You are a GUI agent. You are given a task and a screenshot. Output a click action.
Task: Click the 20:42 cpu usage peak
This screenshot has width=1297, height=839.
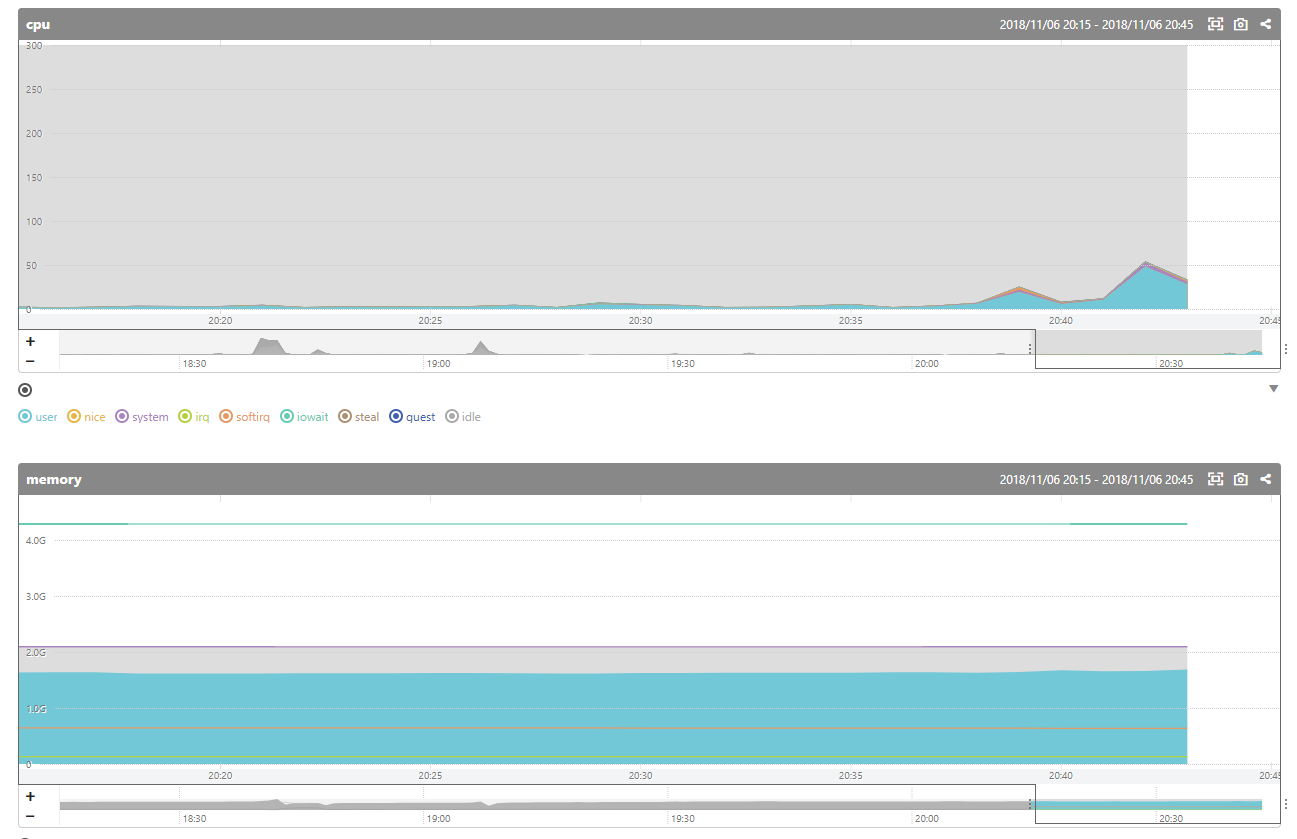pos(1145,263)
